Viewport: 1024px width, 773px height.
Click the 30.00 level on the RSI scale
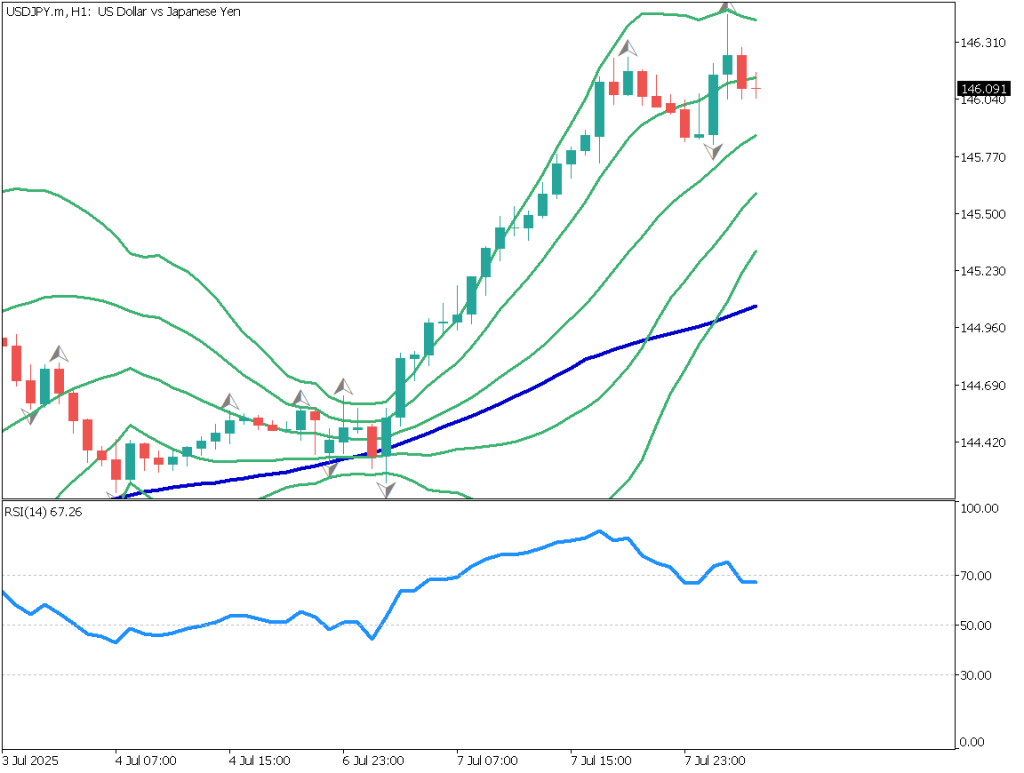click(x=976, y=675)
